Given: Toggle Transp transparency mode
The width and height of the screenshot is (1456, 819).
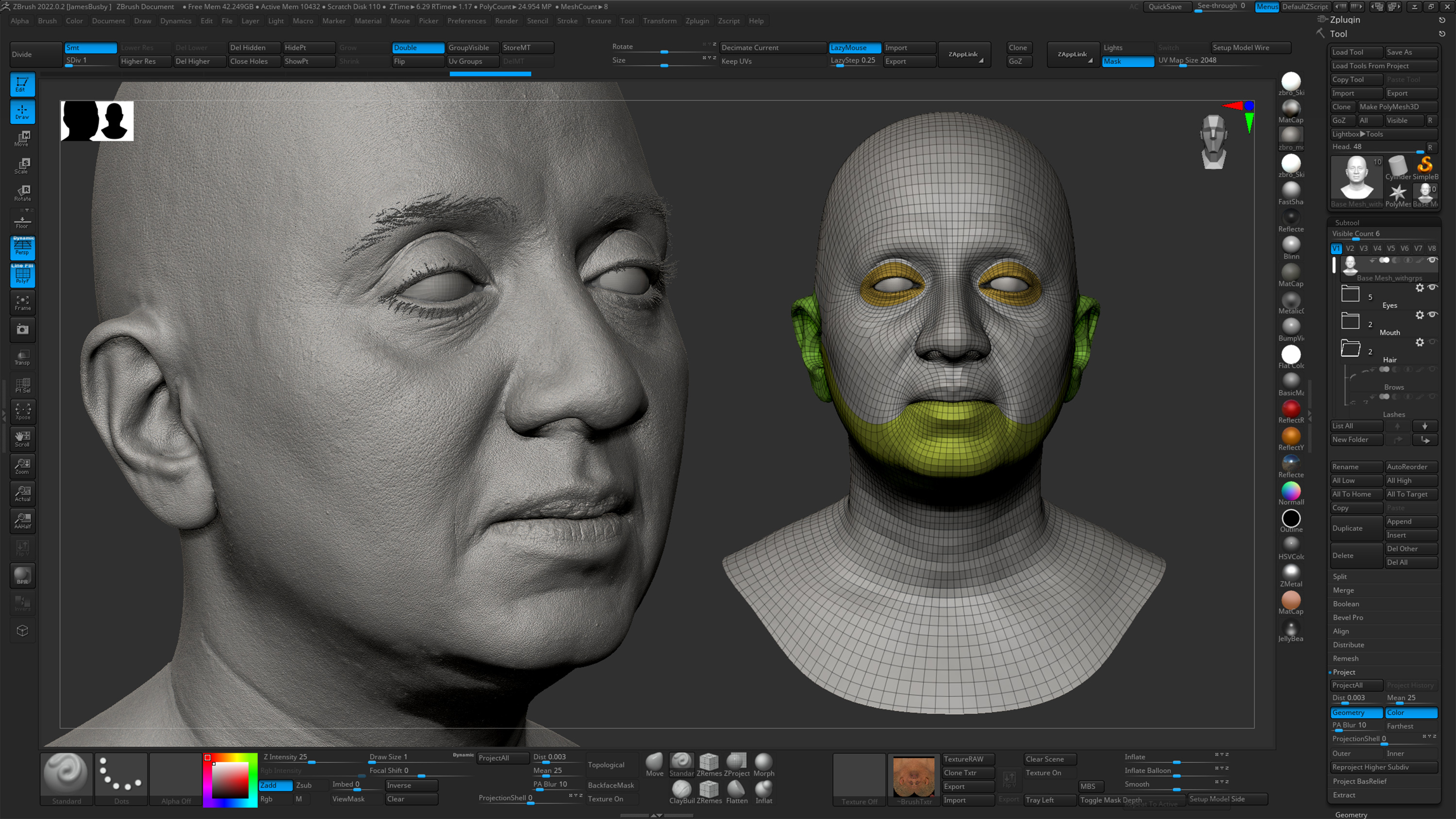Looking at the screenshot, I should [x=22, y=357].
